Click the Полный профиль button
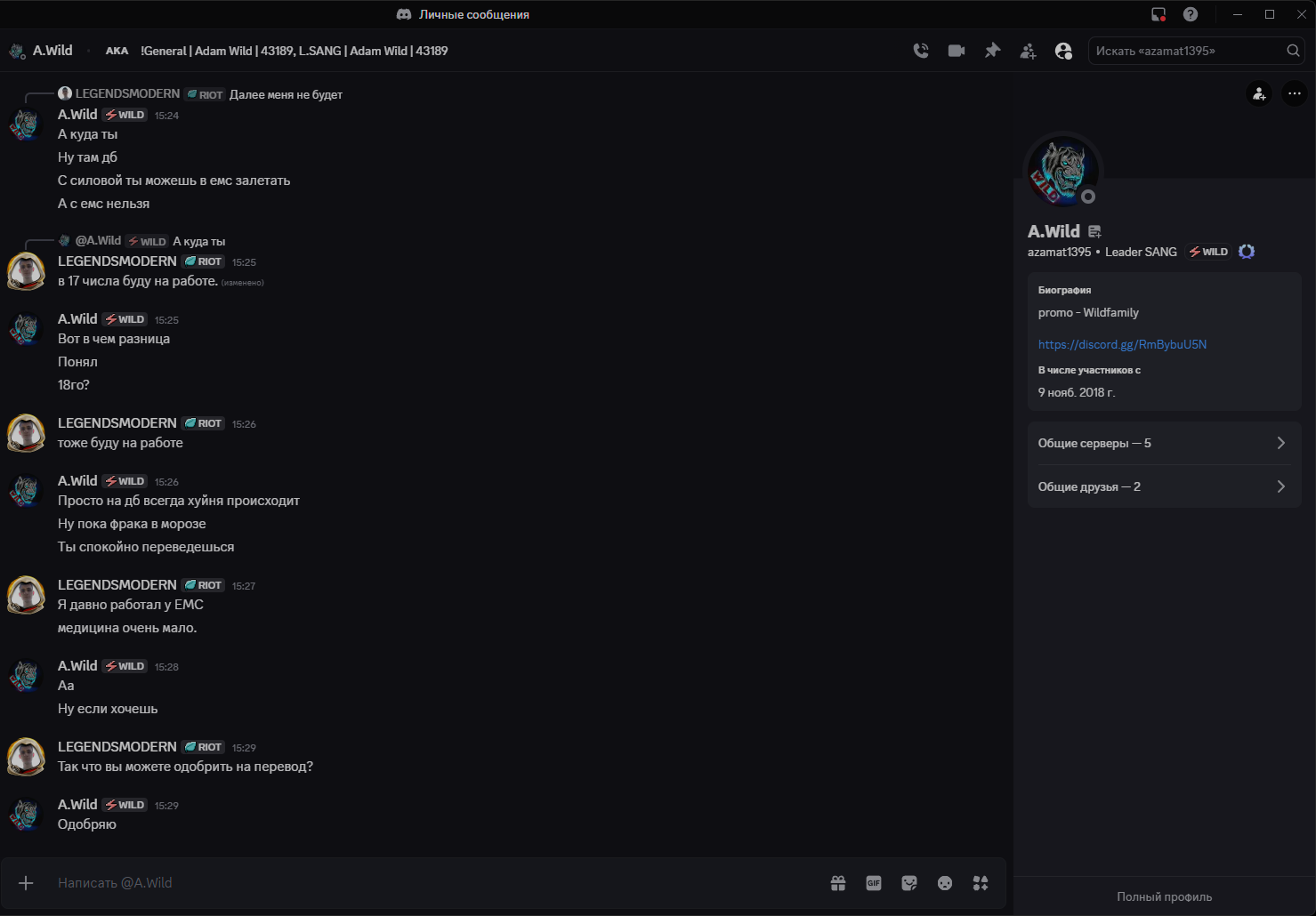Screen dimensions: 1316x916 pyautogui.click(x=1164, y=896)
